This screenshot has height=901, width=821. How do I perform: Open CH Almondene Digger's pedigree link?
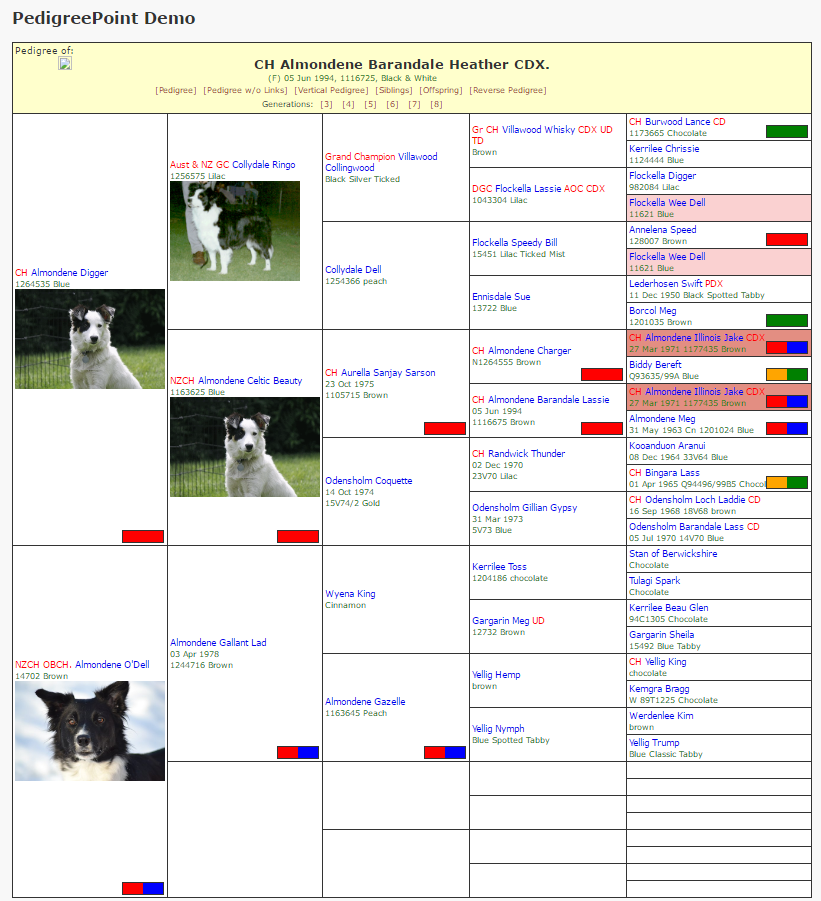pyautogui.click(x=61, y=273)
